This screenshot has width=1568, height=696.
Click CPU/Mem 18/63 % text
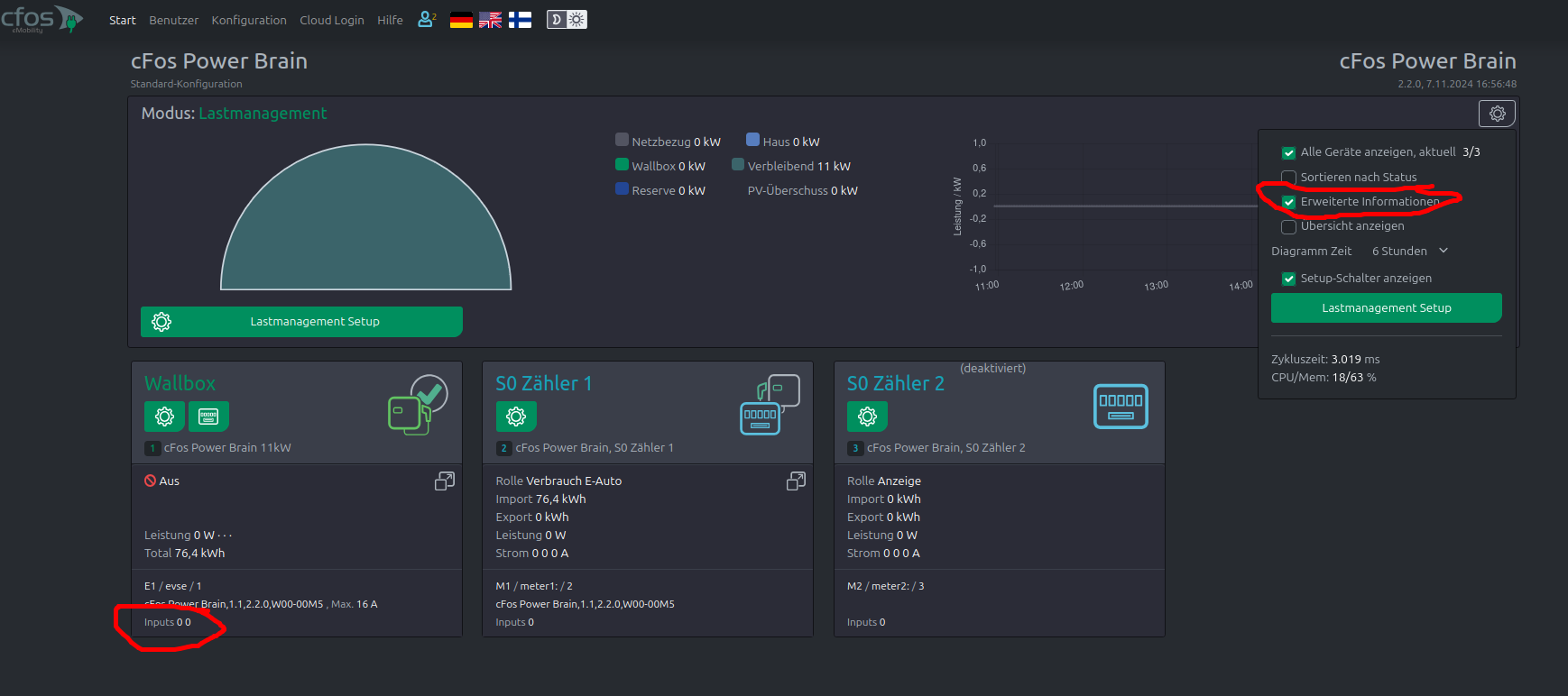(1324, 377)
